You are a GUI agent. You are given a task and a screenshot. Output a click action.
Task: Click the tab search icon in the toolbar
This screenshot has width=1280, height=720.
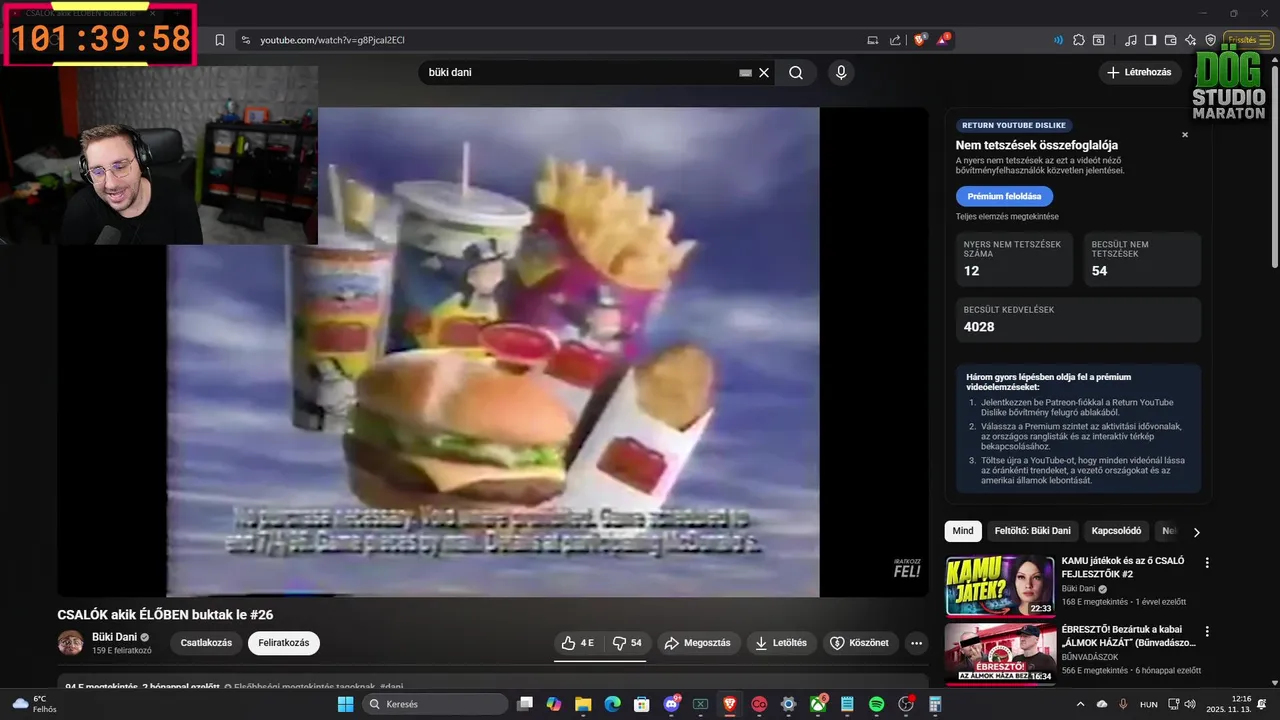point(1099,40)
